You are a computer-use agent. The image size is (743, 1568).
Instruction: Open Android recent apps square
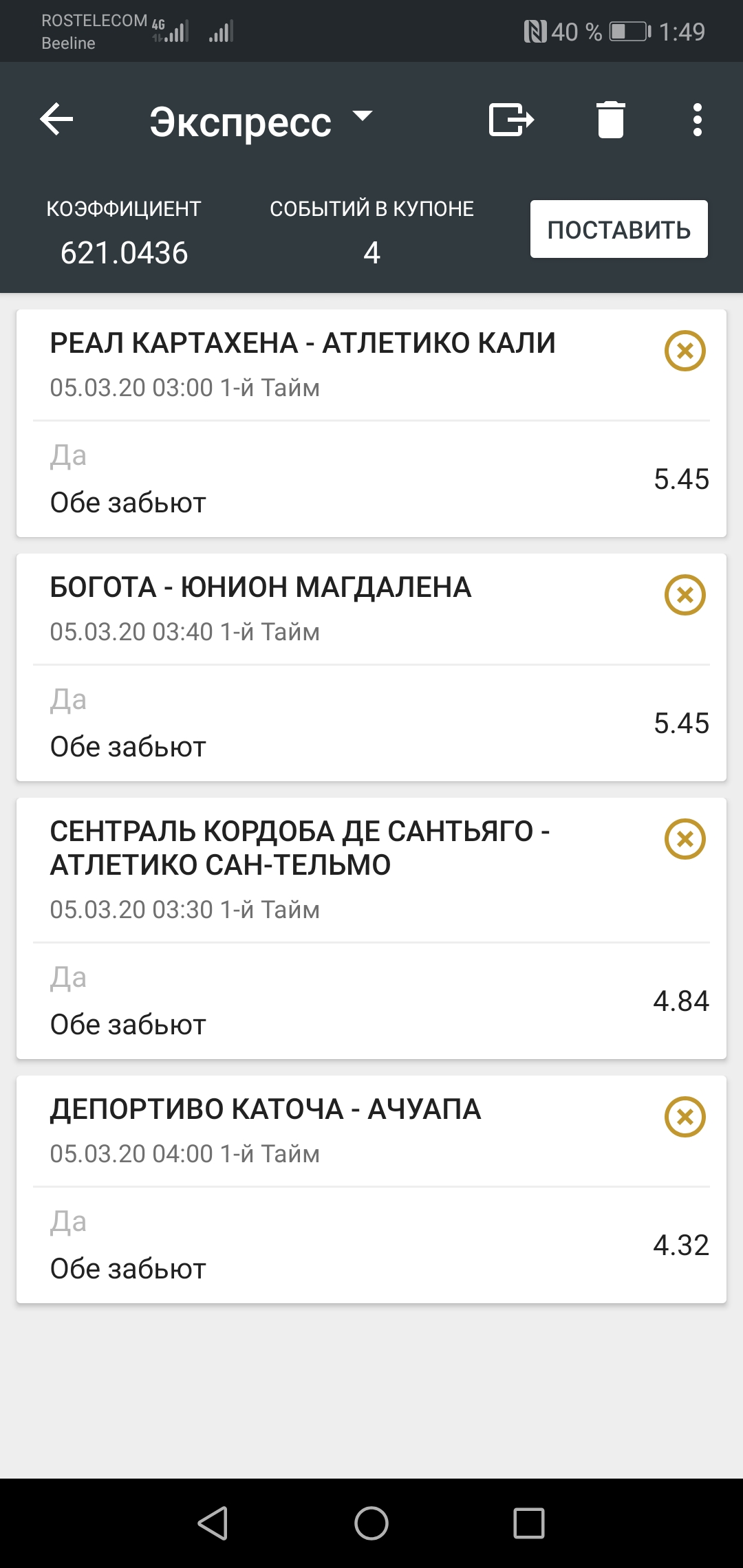(x=529, y=1523)
